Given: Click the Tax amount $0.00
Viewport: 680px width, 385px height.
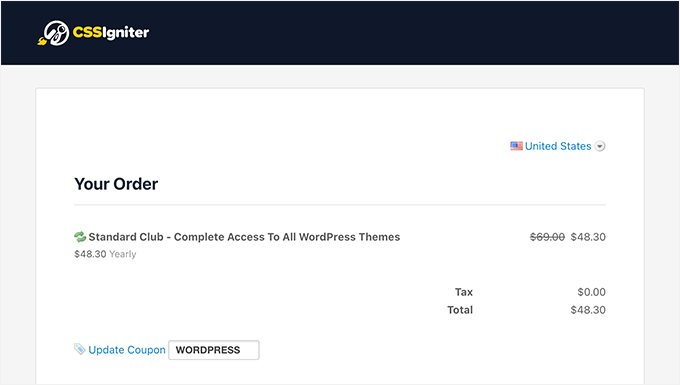Looking at the screenshot, I should point(592,292).
